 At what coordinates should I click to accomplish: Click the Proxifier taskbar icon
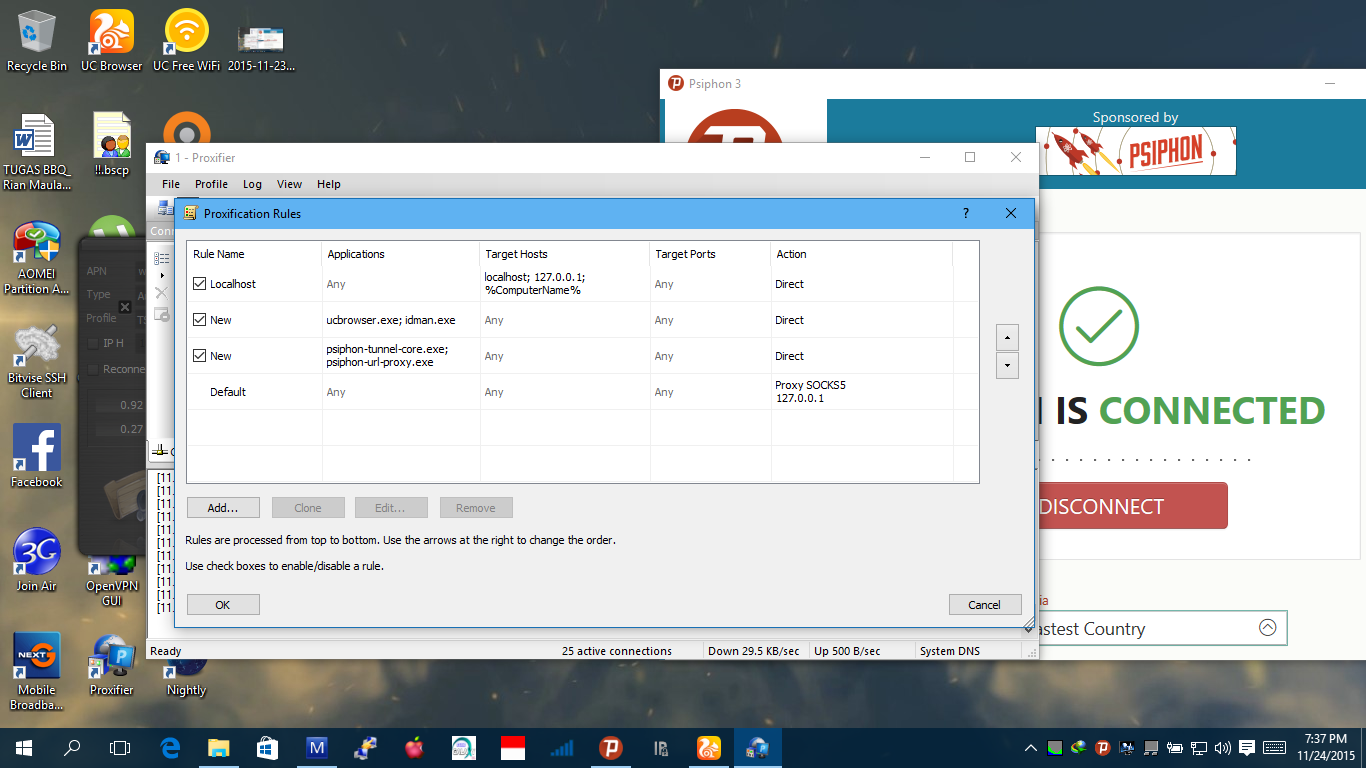pyautogui.click(x=757, y=747)
